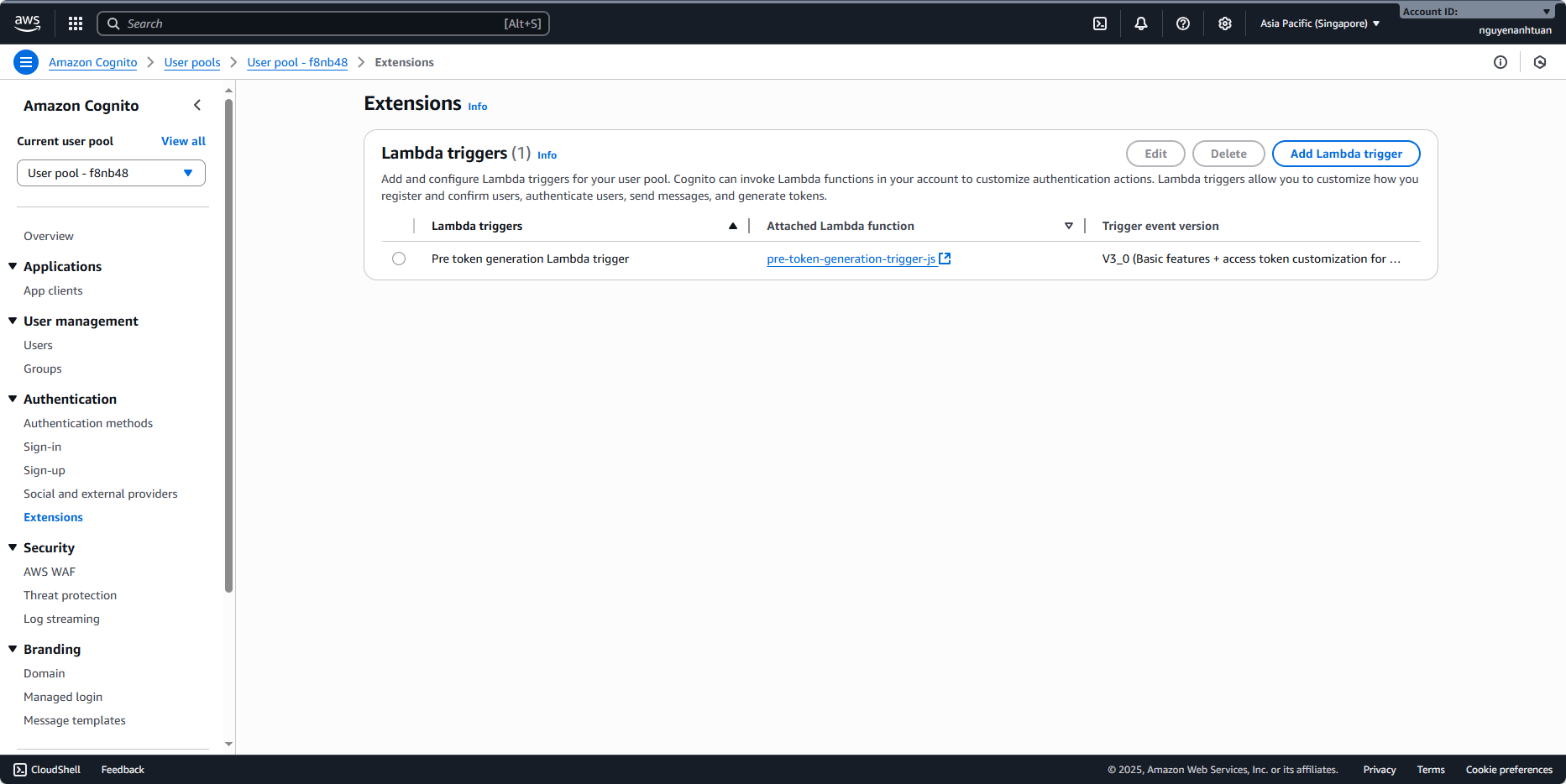Toggle the hamburger navigation menu button
This screenshot has width=1566, height=784.
pyautogui.click(x=26, y=62)
